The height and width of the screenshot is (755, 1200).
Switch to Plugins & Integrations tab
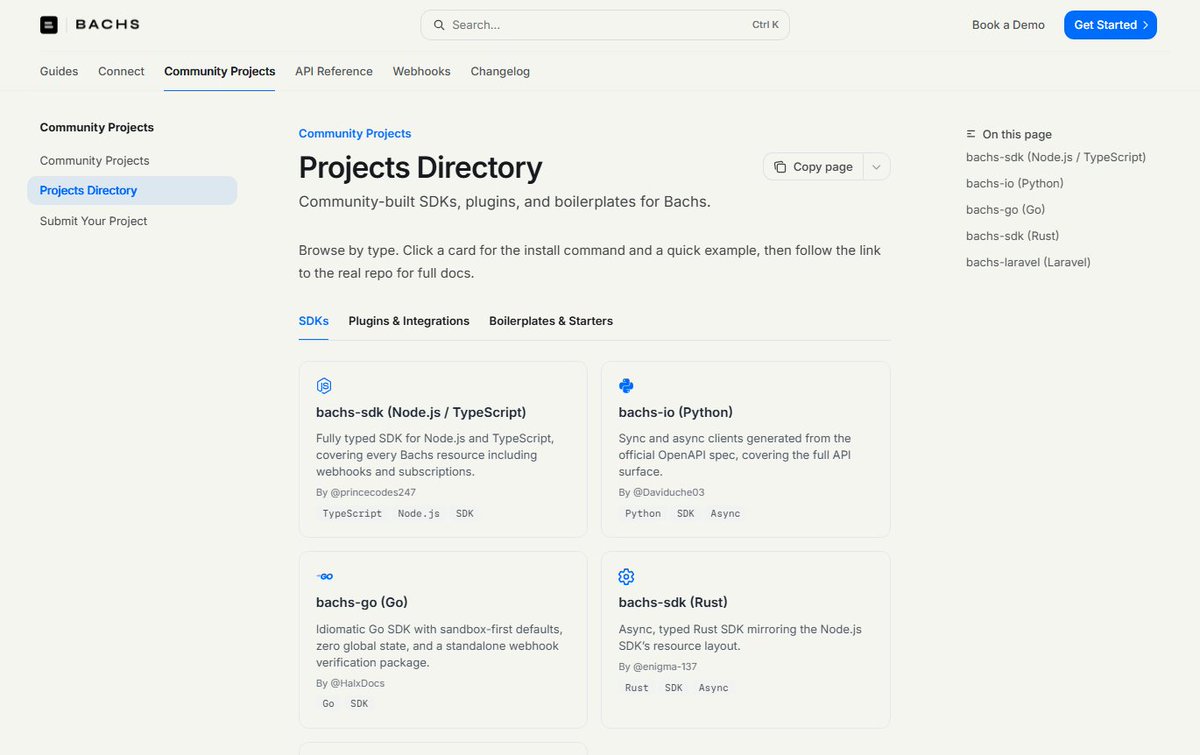coord(409,321)
